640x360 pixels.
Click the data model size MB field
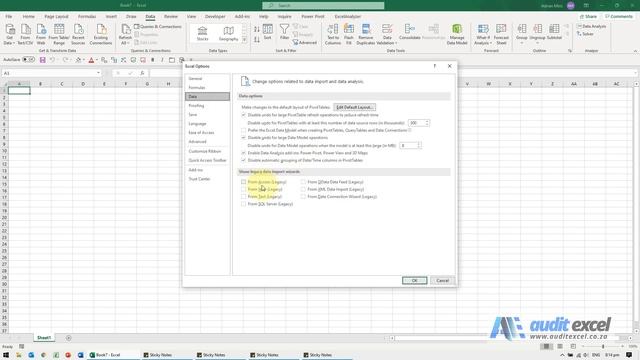408,145
